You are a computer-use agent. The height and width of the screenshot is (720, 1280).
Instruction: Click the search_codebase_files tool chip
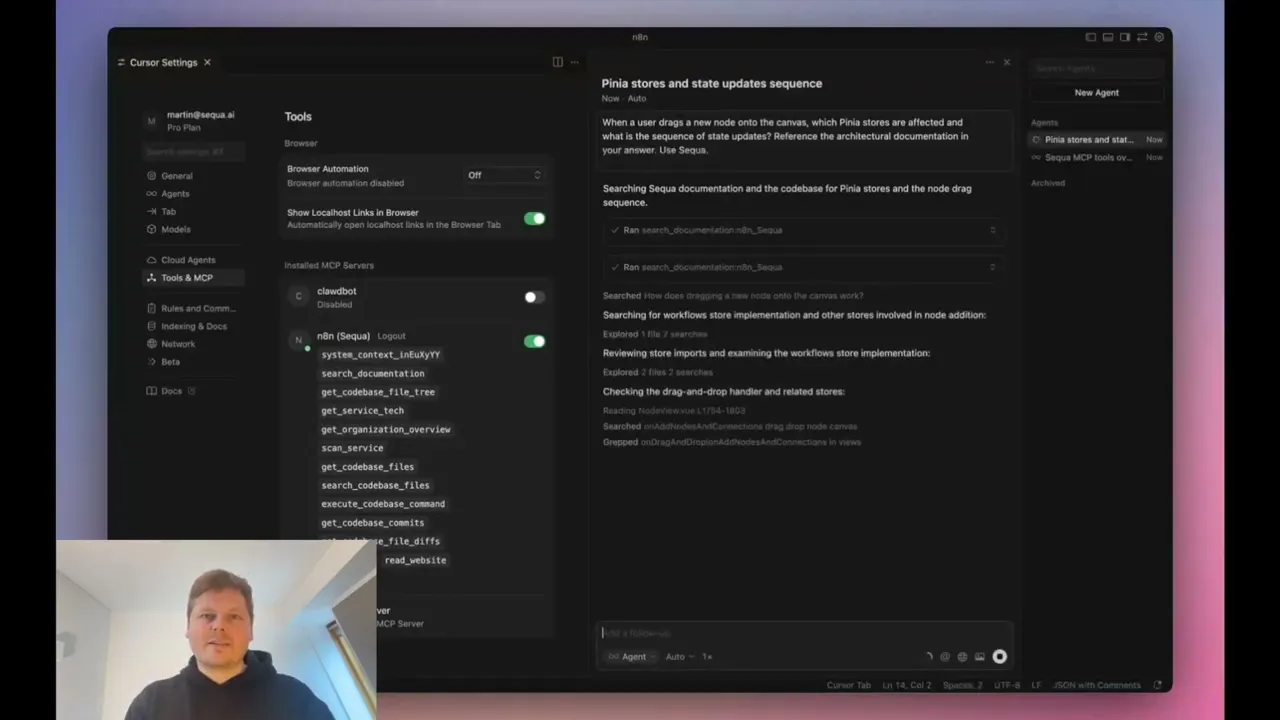click(x=375, y=486)
